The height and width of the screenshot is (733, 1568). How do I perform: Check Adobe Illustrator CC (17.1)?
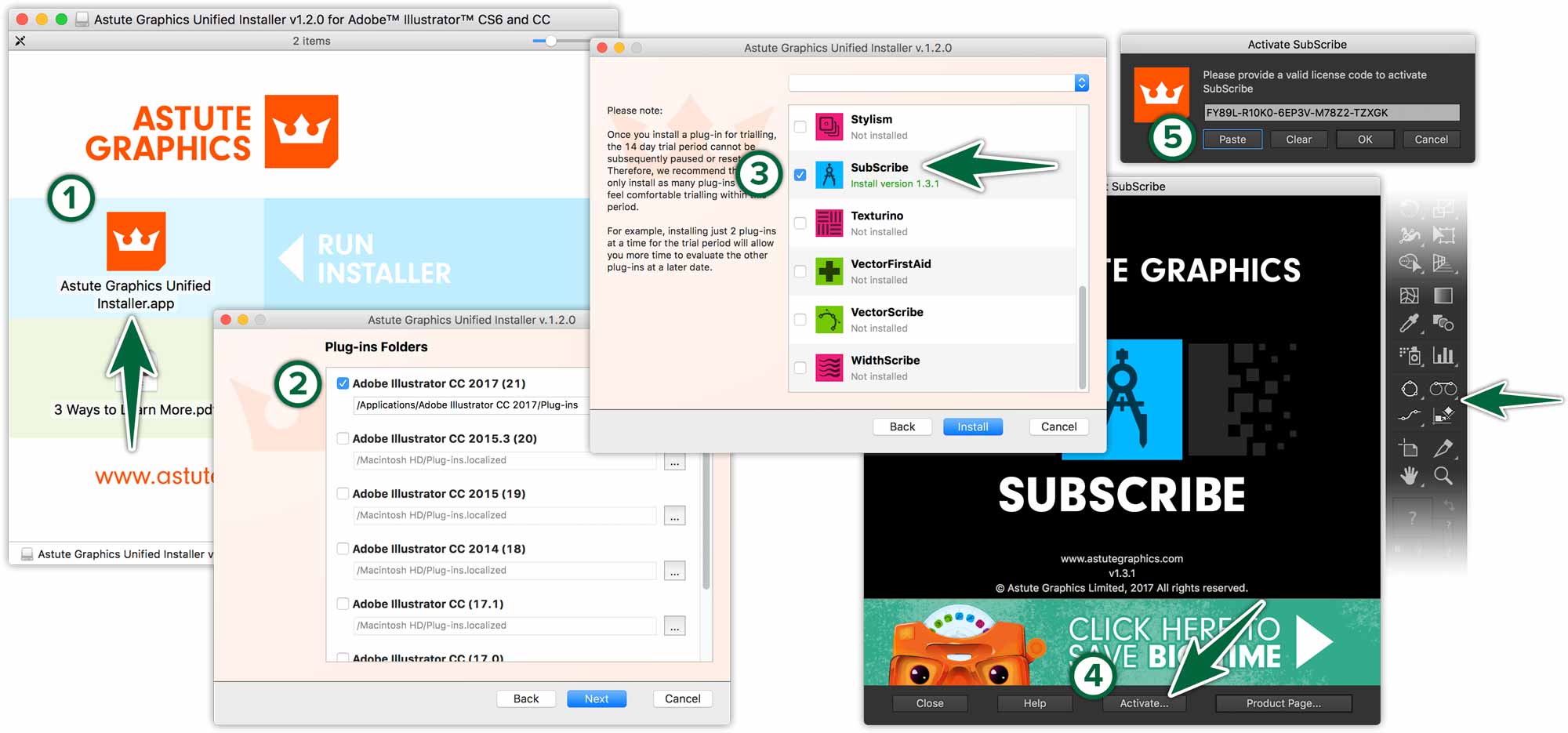coord(343,604)
